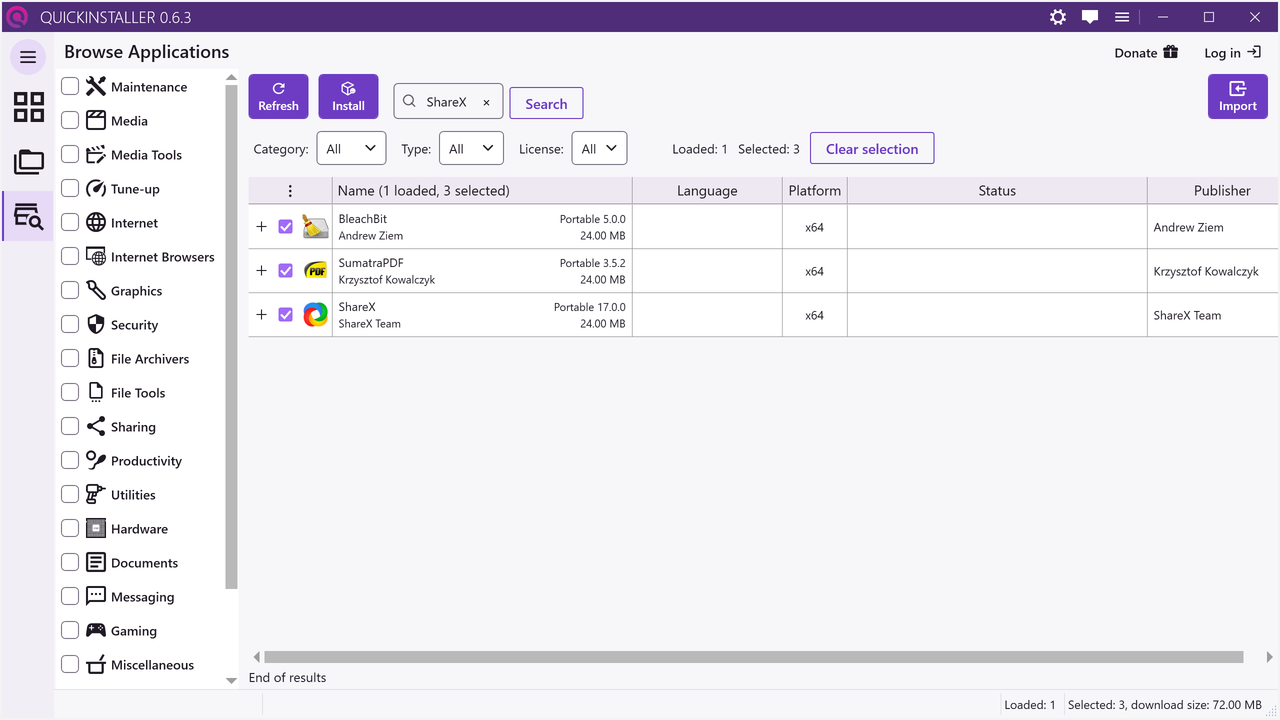The width and height of the screenshot is (1280, 720).
Task: Click the QuickInstaller logo
Action: 16,17
